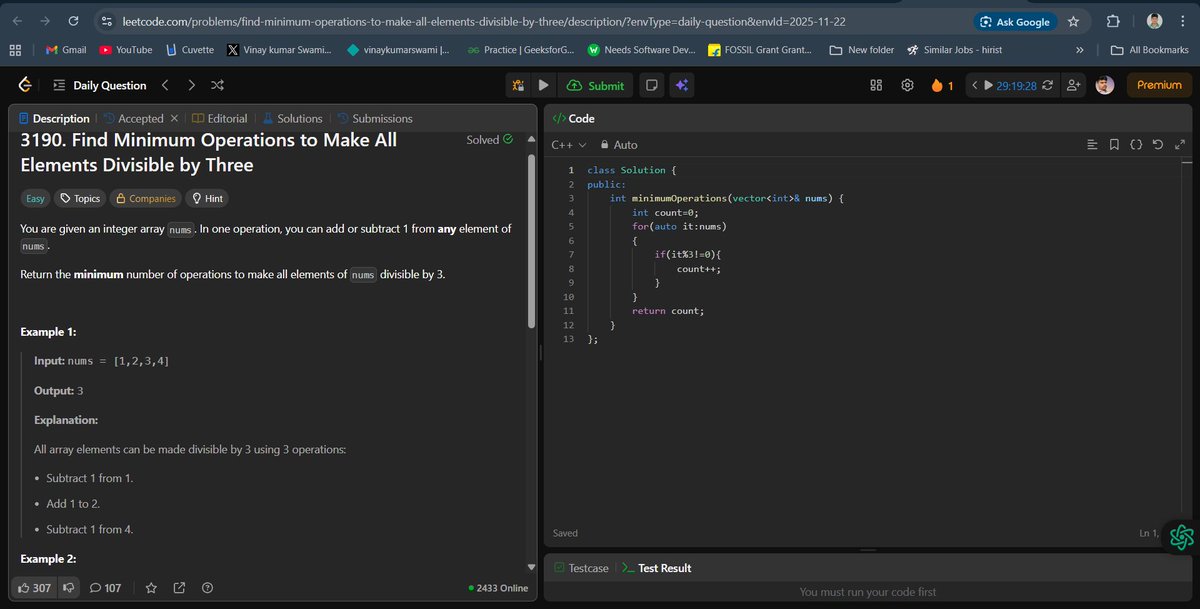This screenshot has width=1200, height=609.
Task: Click the share link icon
Action: click(179, 588)
